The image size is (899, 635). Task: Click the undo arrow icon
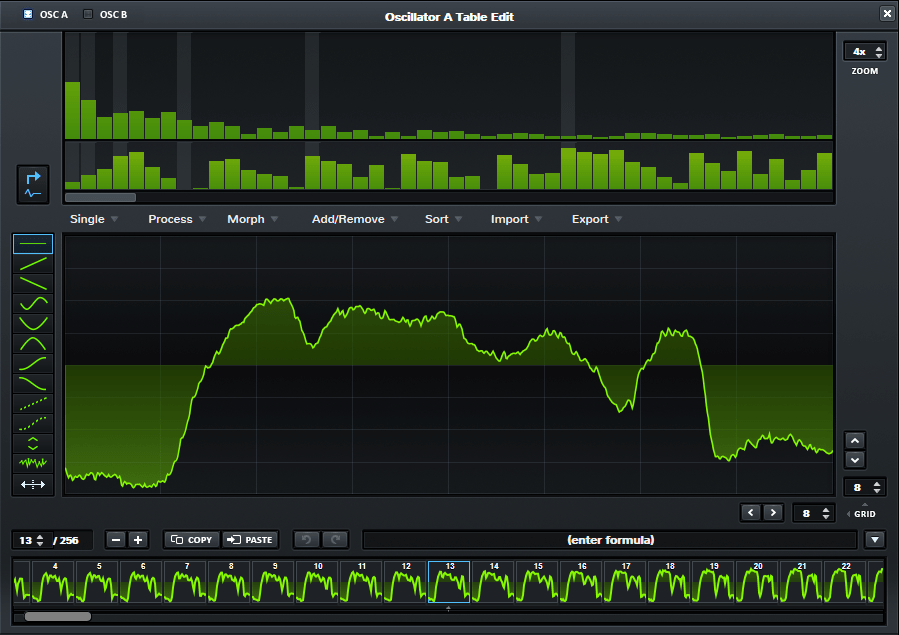(305, 539)
